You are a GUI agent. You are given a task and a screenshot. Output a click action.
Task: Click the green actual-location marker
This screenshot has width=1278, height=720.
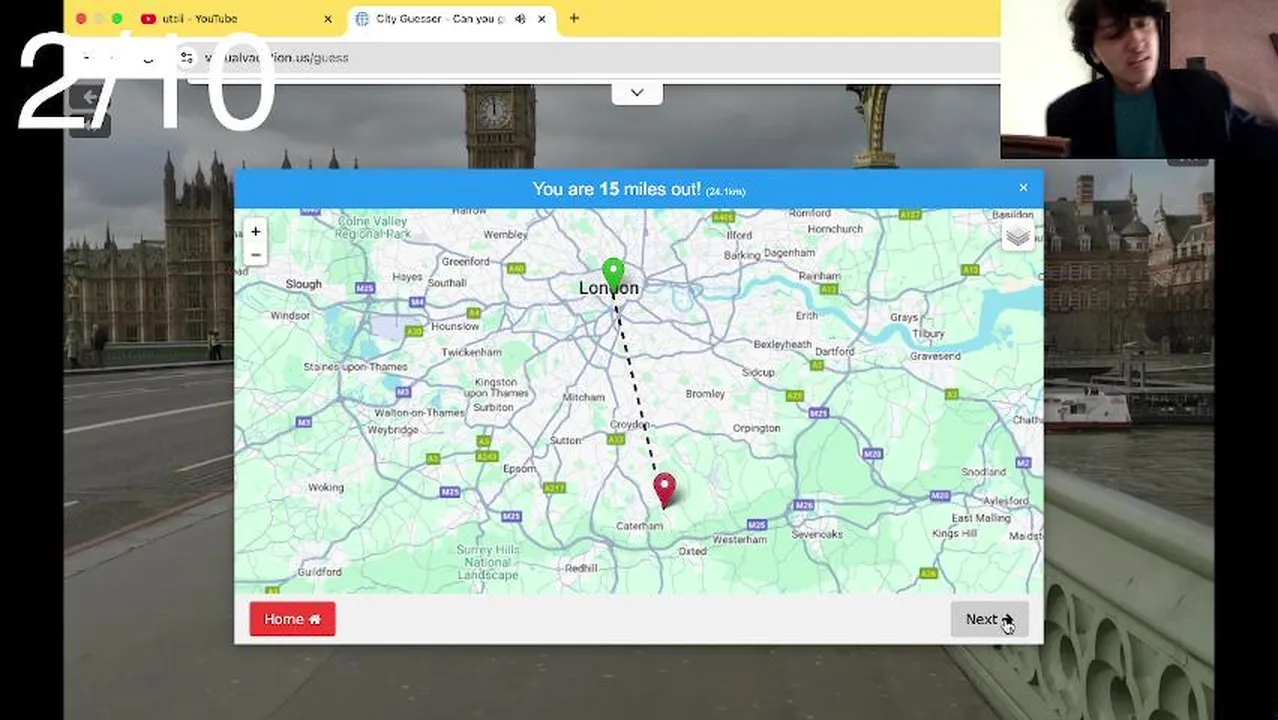pos(613,273)
